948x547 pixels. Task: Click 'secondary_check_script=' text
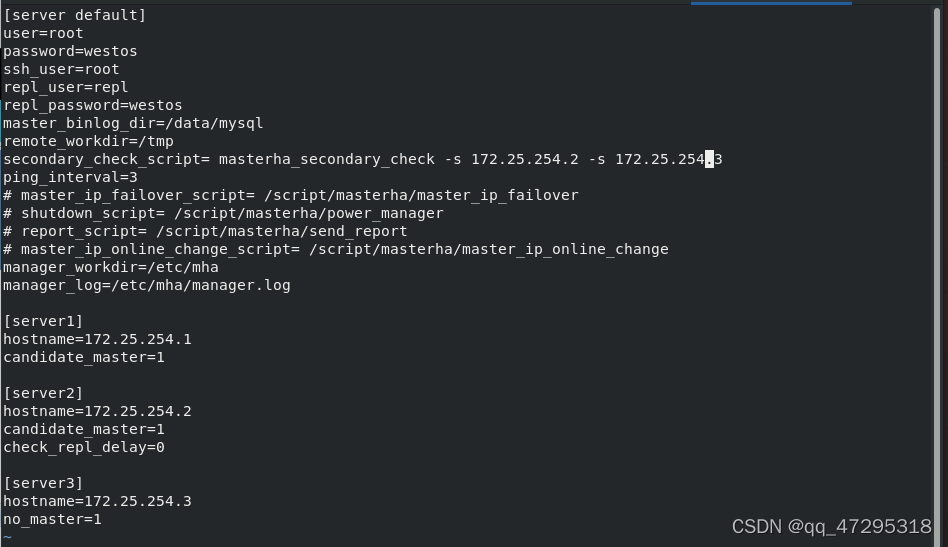click(x=106, y=160)
